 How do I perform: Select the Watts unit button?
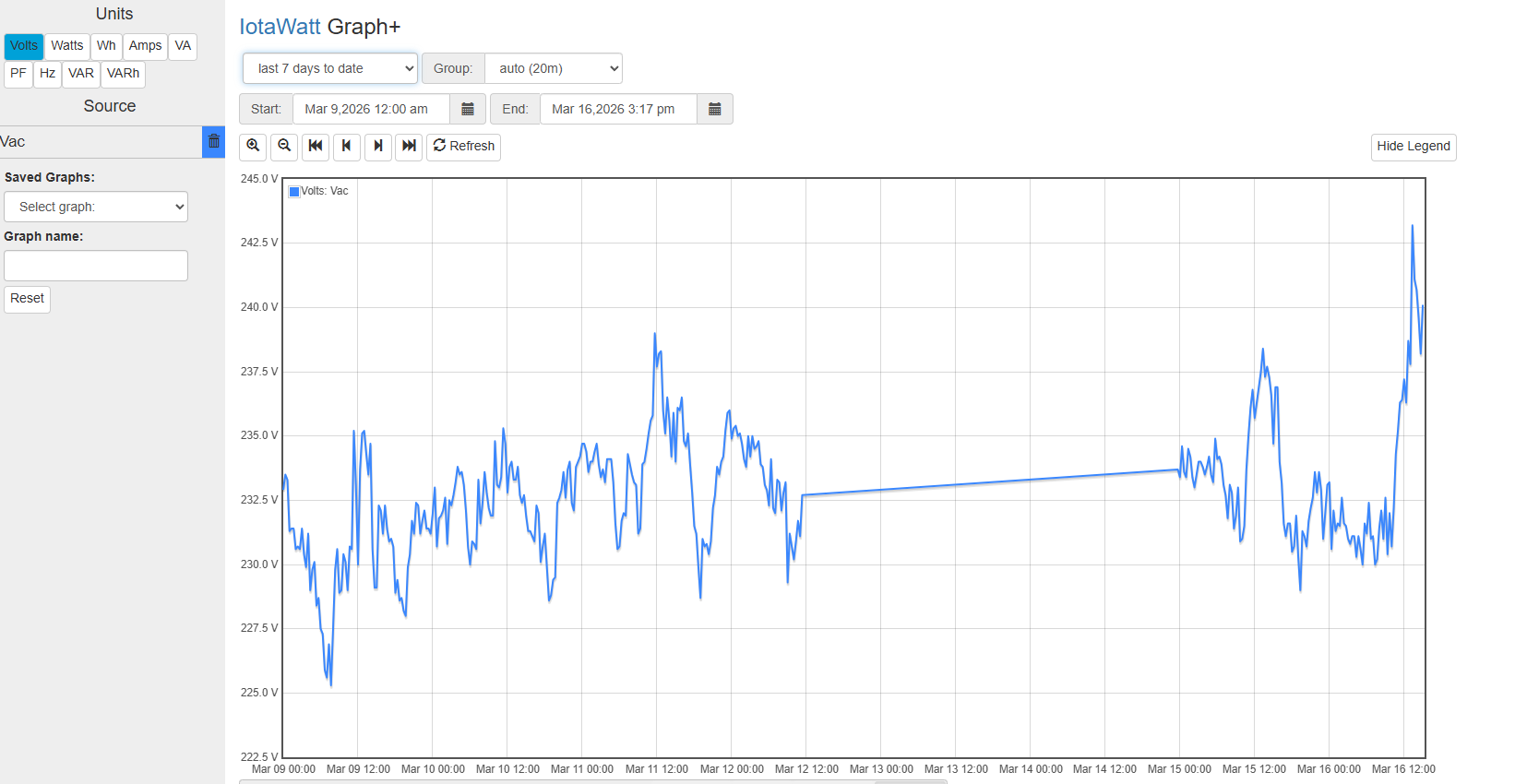67,46
